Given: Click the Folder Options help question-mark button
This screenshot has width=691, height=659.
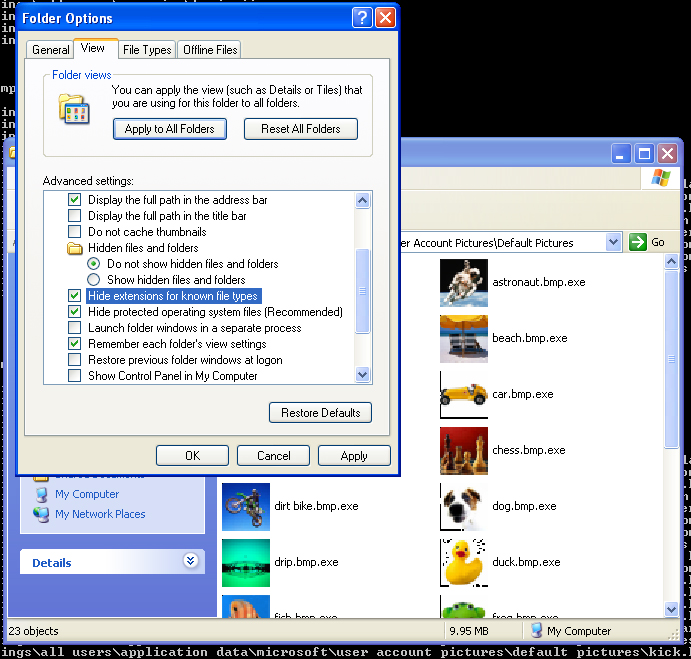Looking at the screenshot, I should 362,18.
